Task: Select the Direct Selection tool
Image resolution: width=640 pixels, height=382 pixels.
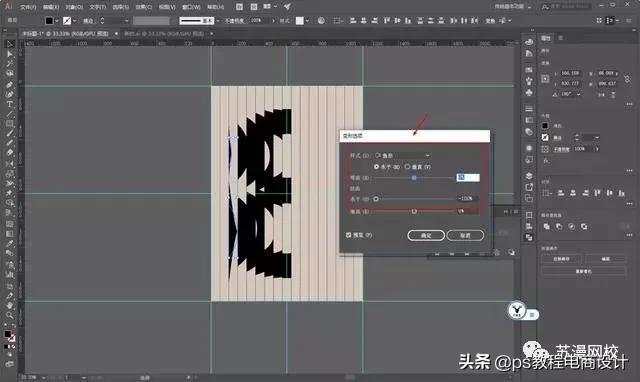Action: click(10, 54)
